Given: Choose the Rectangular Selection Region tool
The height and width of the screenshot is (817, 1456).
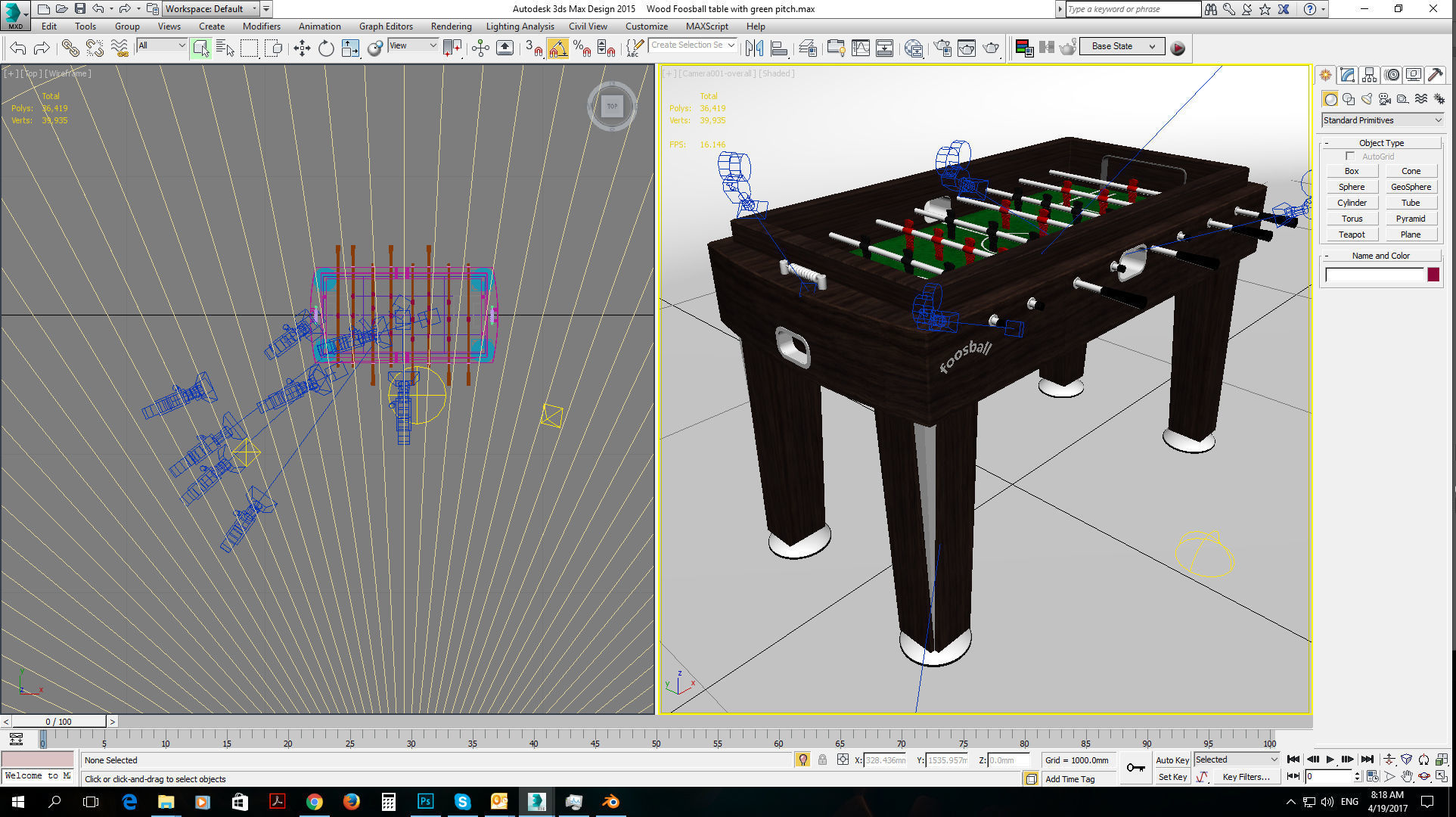Looking at the screenshot, I should (x=250, y=48).
